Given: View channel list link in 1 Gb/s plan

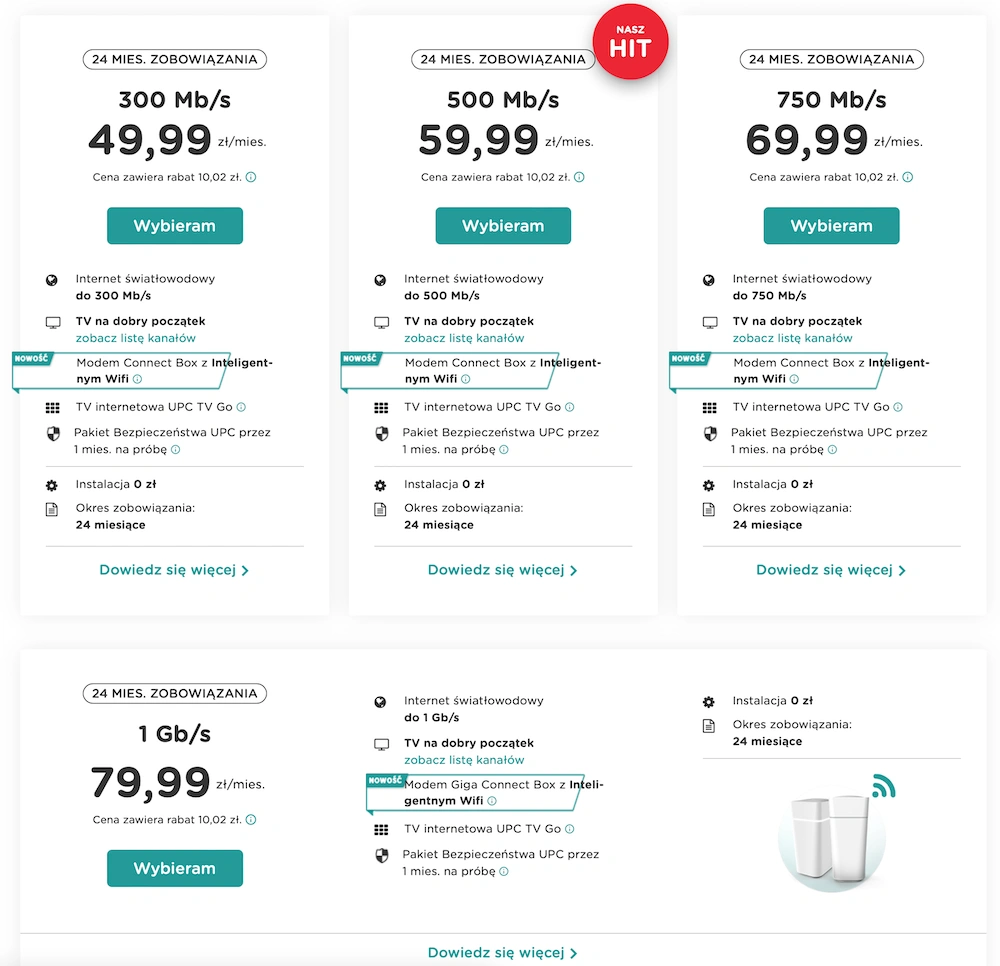Looking at the screenshot, I should coord(464,760).
